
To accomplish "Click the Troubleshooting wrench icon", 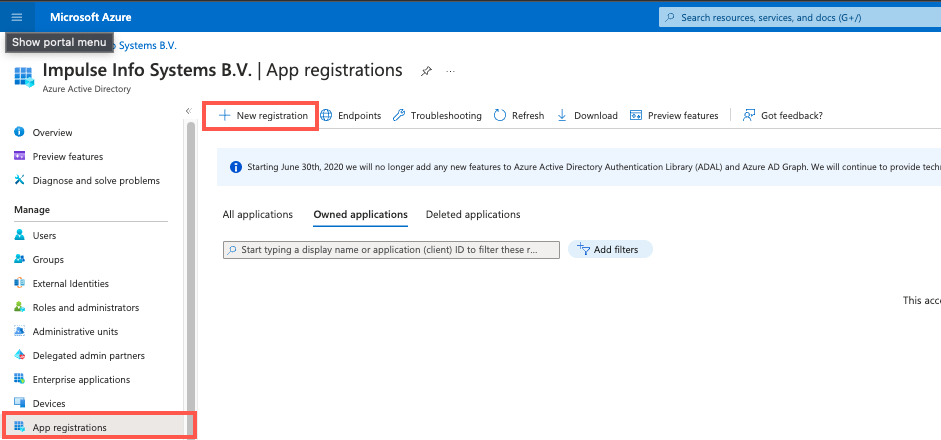I will tap(399, 115).
